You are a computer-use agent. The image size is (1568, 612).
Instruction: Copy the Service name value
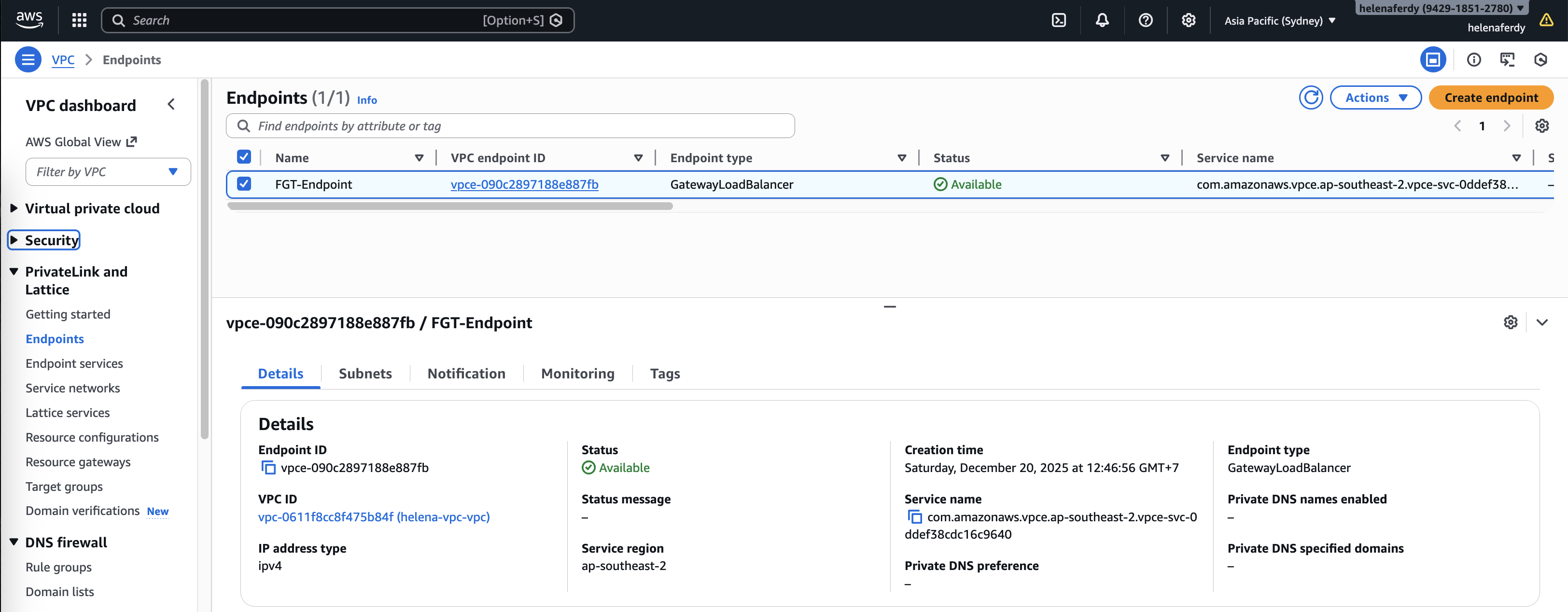(x=914, y=517)
